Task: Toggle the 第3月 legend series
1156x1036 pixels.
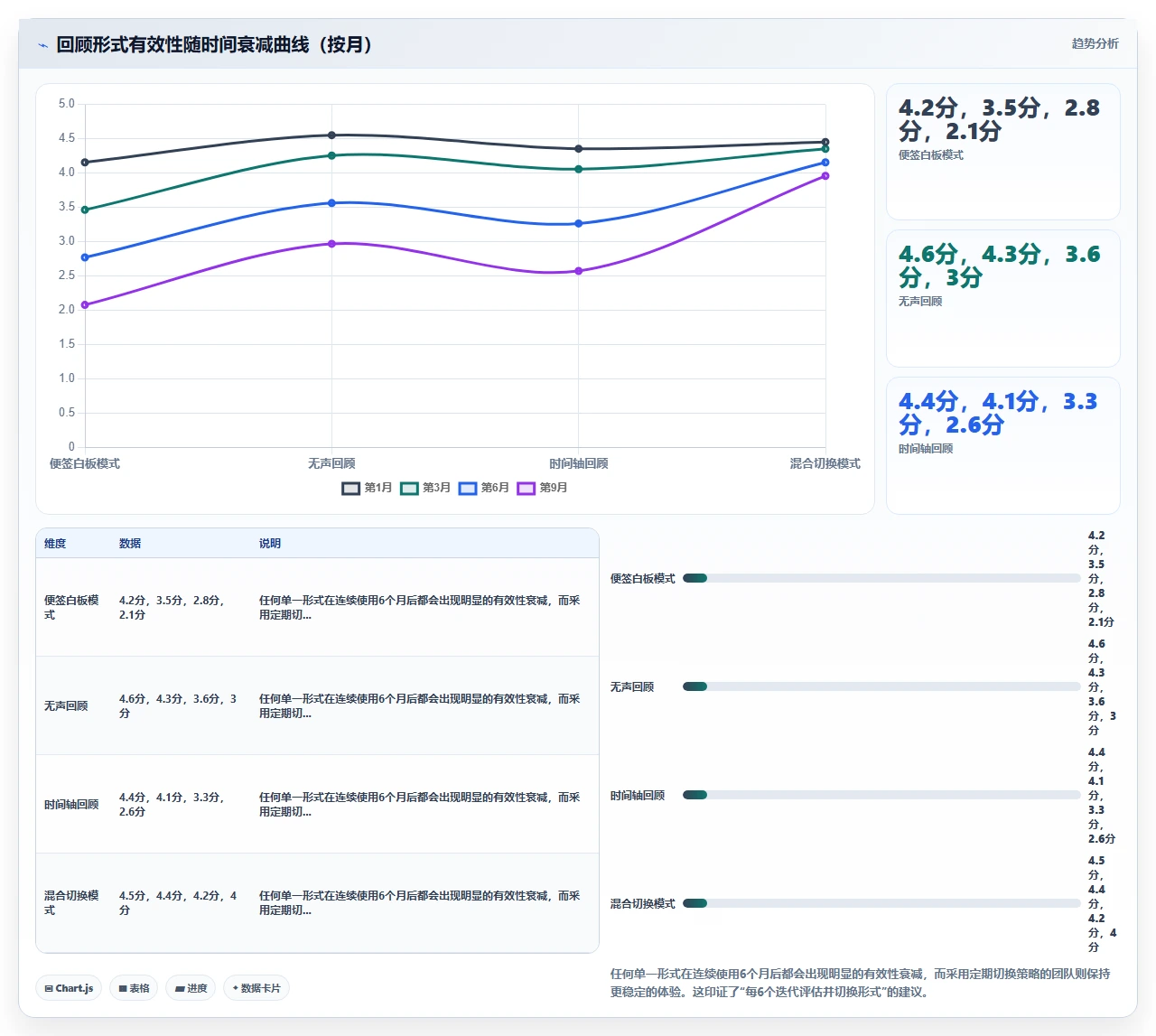Action: pos(425,488)
